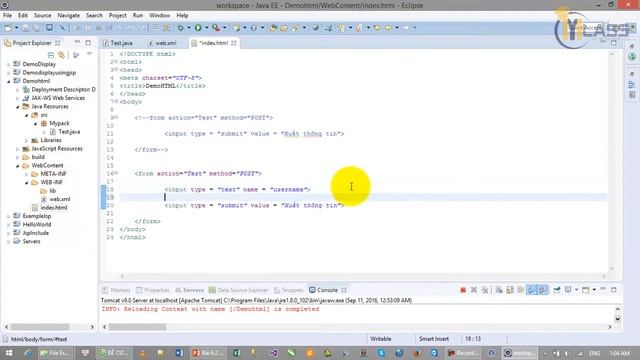This screenshot has height=360, width=640.
Task: Open Excel from the taskbar
Action: pyautogui.click(x=236, y=353)
